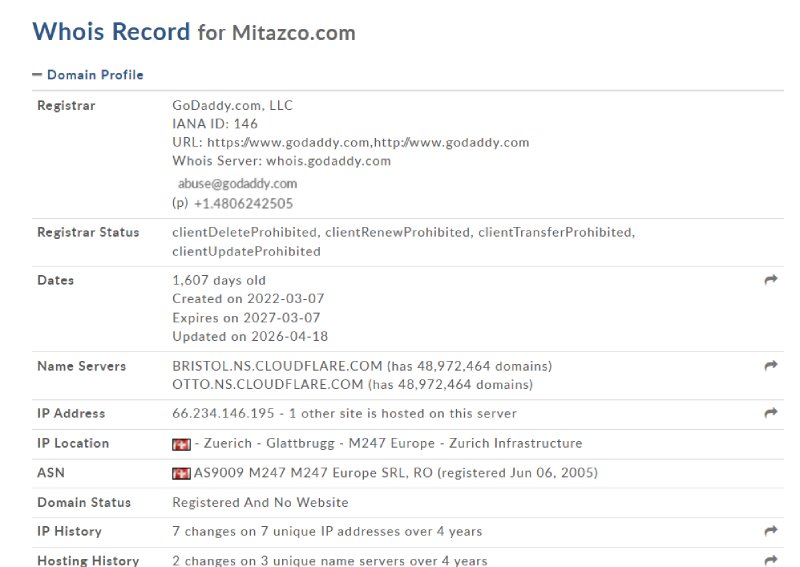Click the share arrow in IP History row
The height and width of the screenshot is (567, 800).
[771, 531]
